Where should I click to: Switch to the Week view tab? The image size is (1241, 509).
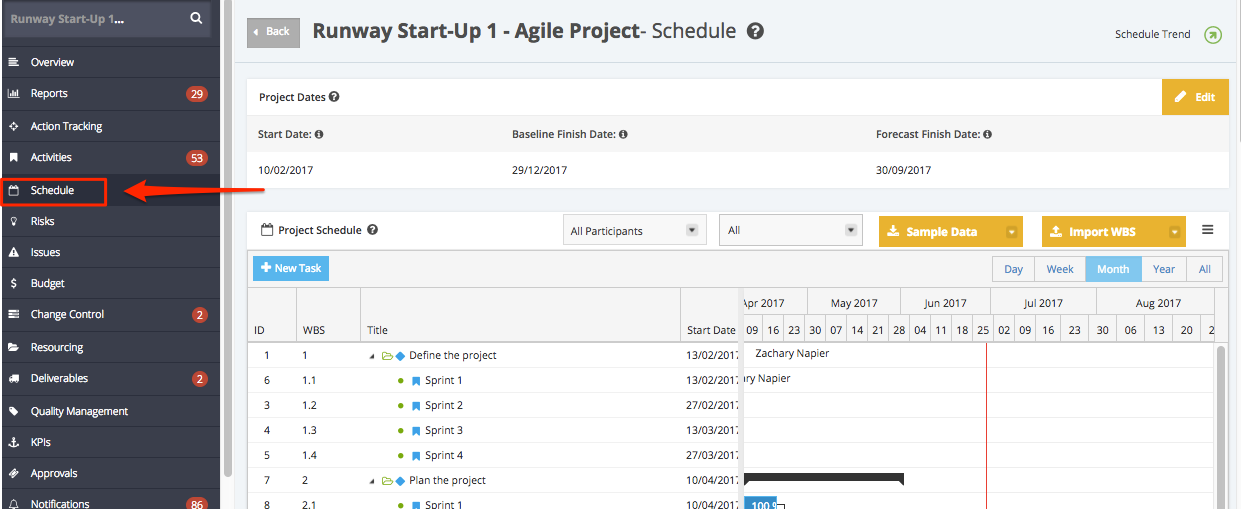coord(1060,269)
